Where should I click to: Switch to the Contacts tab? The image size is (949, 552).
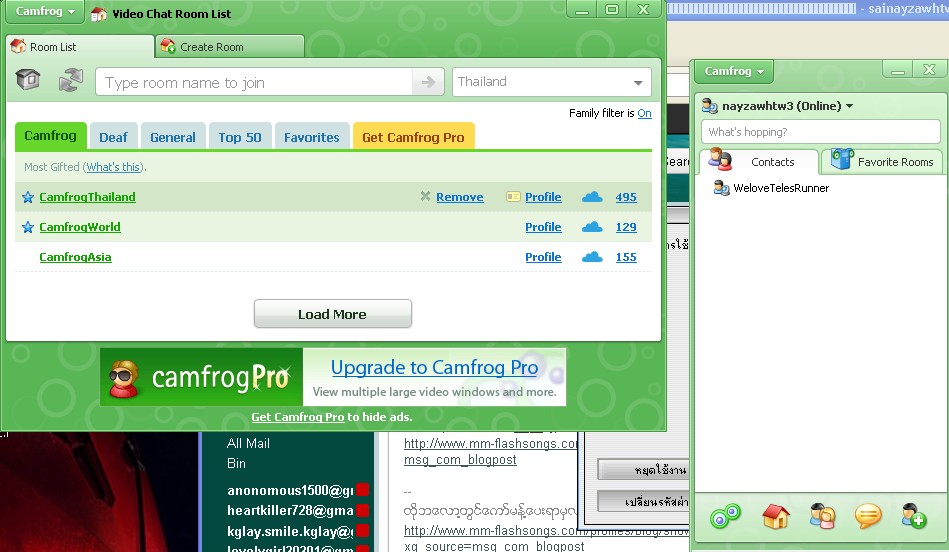[758, 162]
